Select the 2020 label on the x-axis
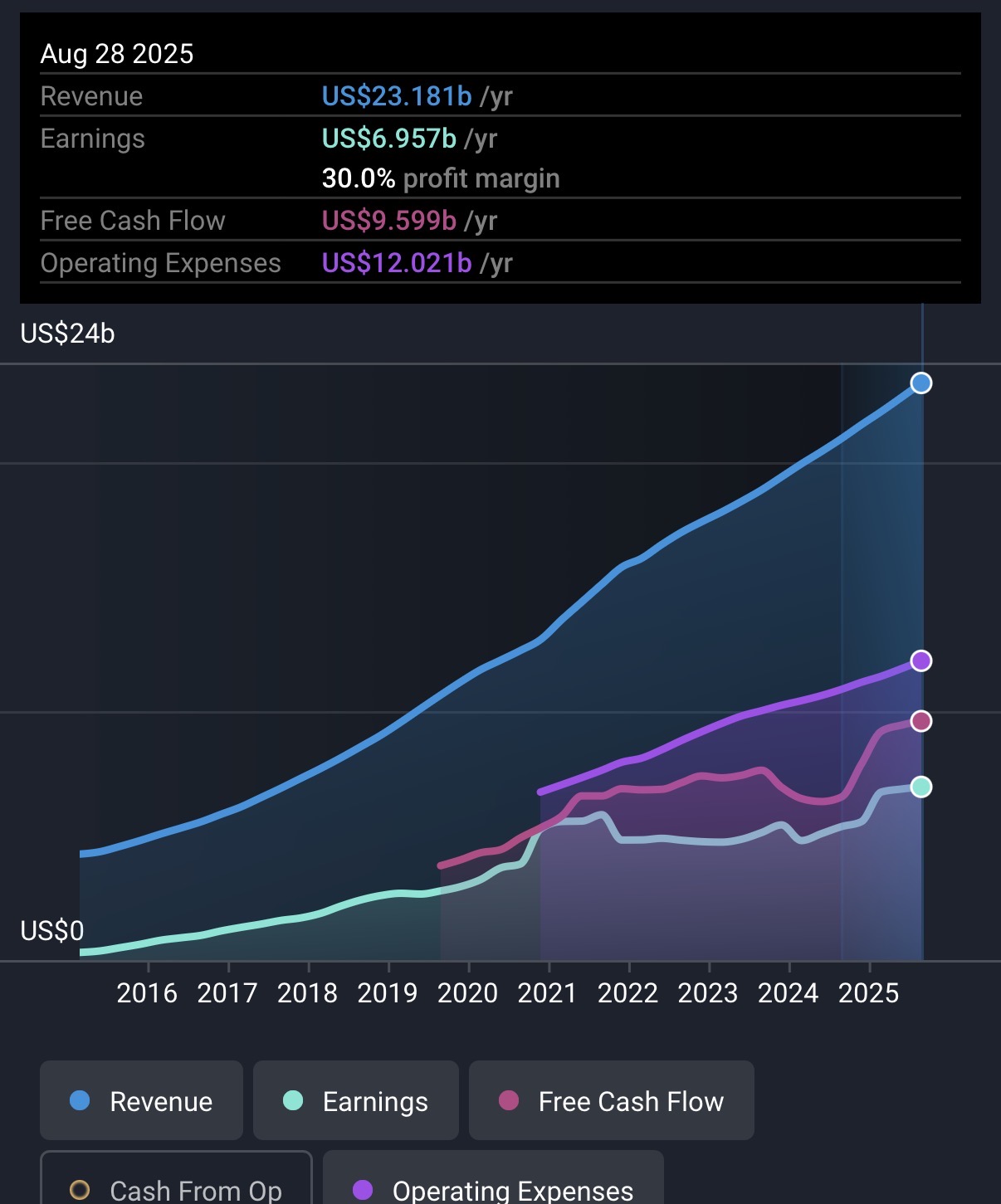1001x1204 pixels. point(467,992)
